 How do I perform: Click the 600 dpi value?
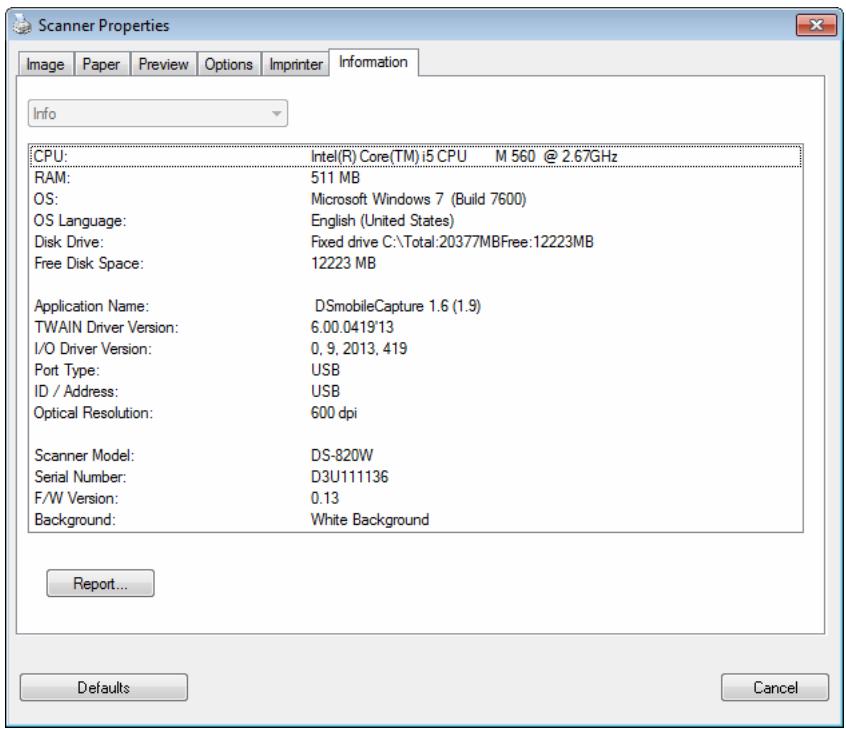[334, 413]
